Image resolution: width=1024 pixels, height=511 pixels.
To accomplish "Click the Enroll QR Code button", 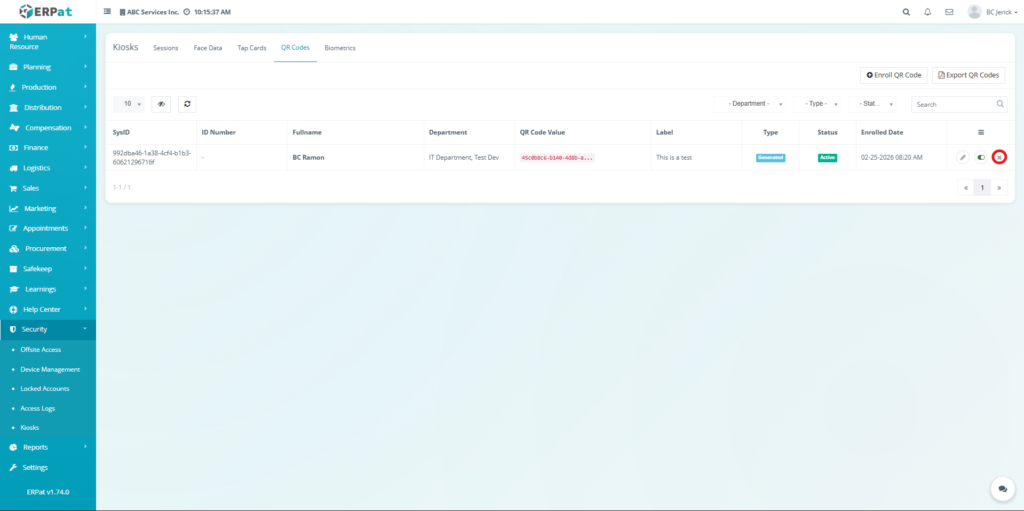I will (893, 75).
